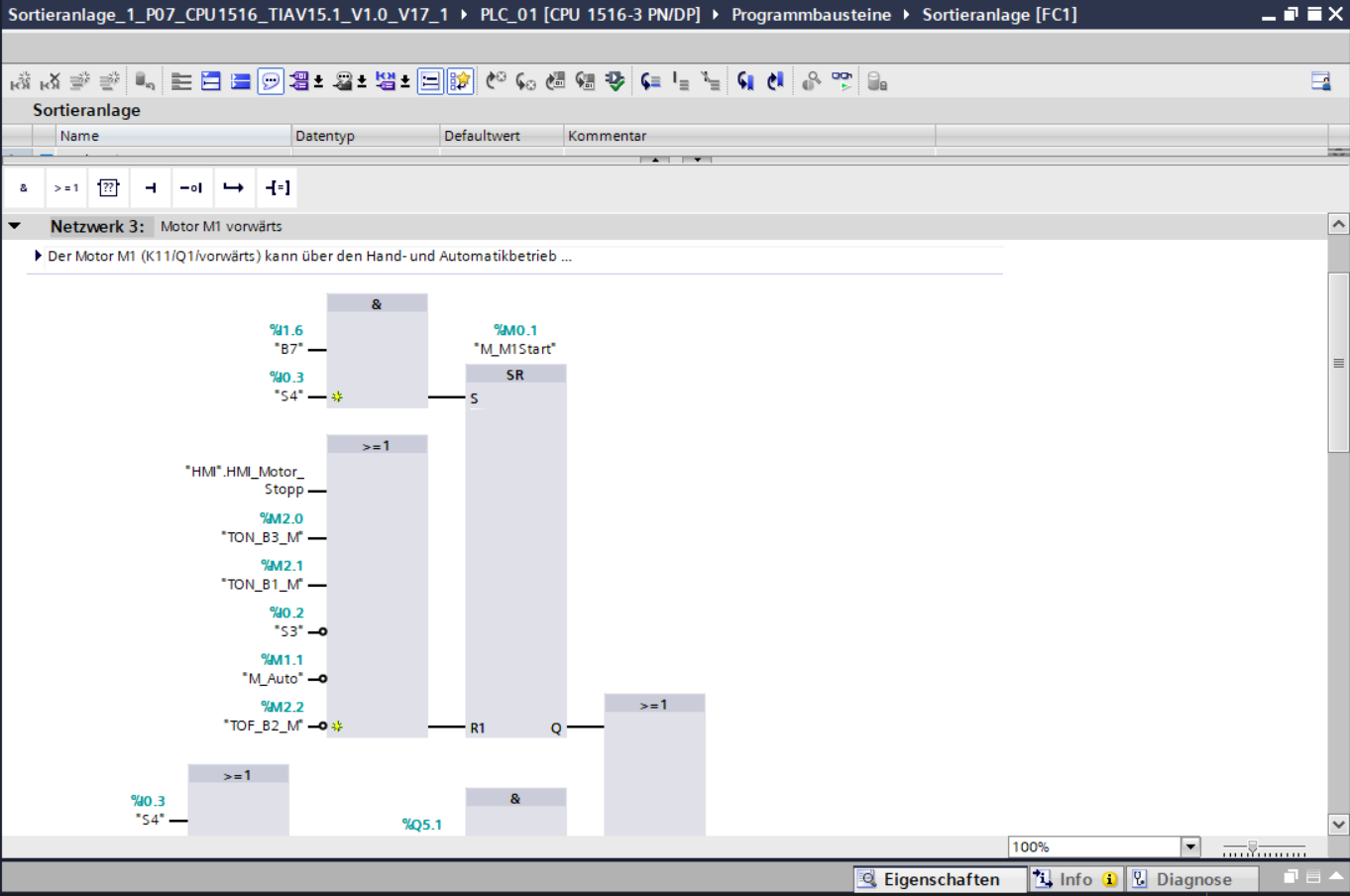Click the assignment [=] favorite icon
This screenshot has width=1350, height=896.
pyautogui.click(x=278, y=187)
